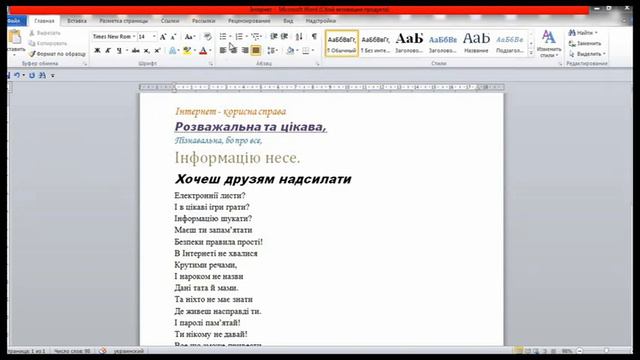640x360 pixels.
Task: Redo action in quick access toolbar
Action: (x=32, y=76)
